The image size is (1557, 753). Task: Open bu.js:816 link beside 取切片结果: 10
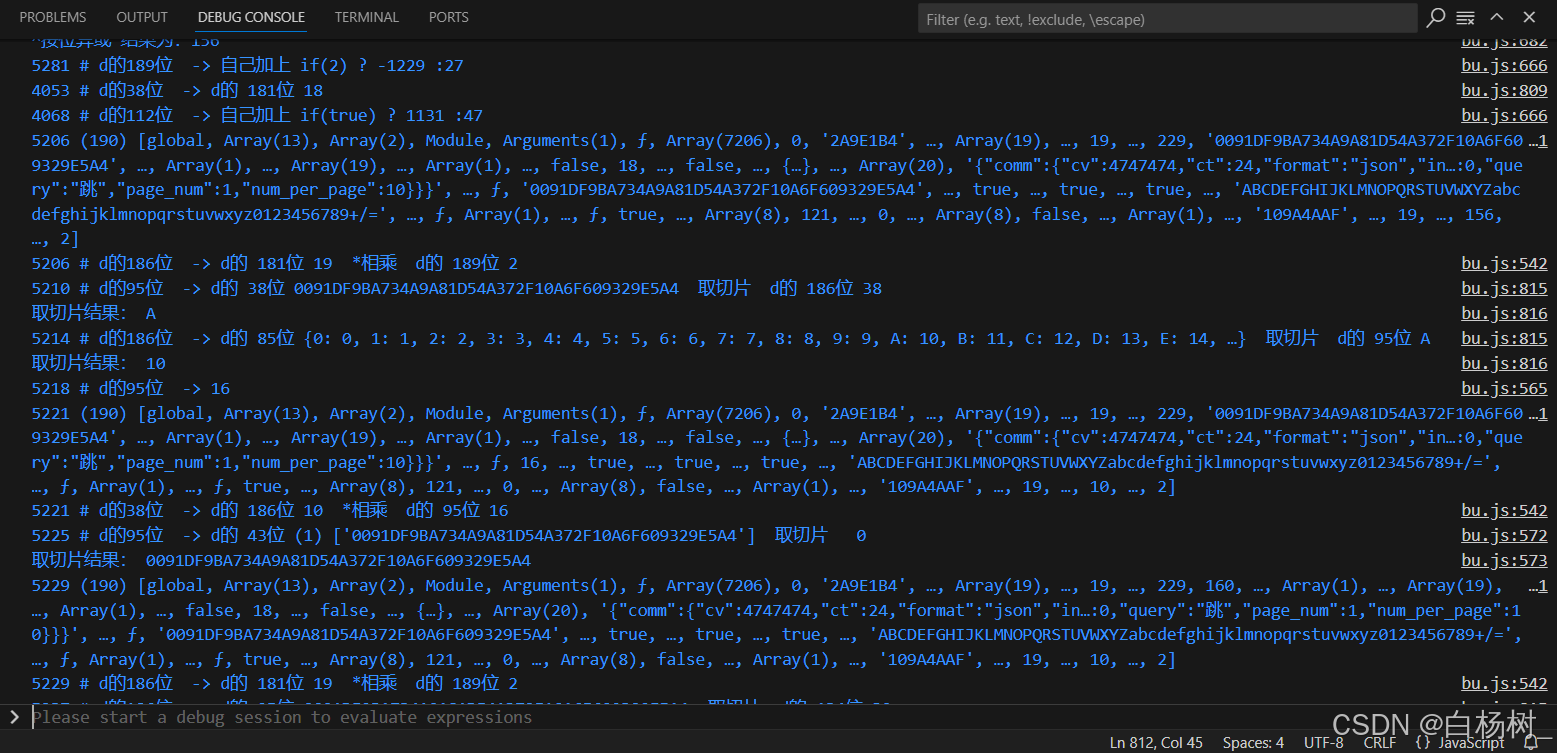(1504, 363)
